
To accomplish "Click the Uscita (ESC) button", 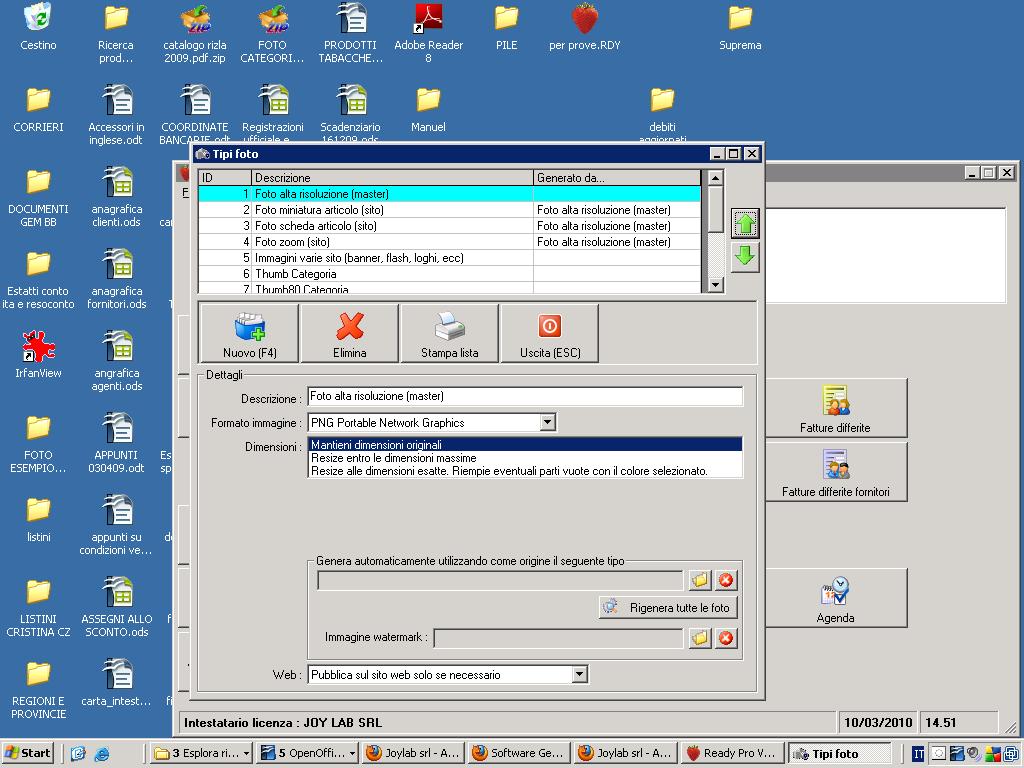I will [x=549, y=333].
